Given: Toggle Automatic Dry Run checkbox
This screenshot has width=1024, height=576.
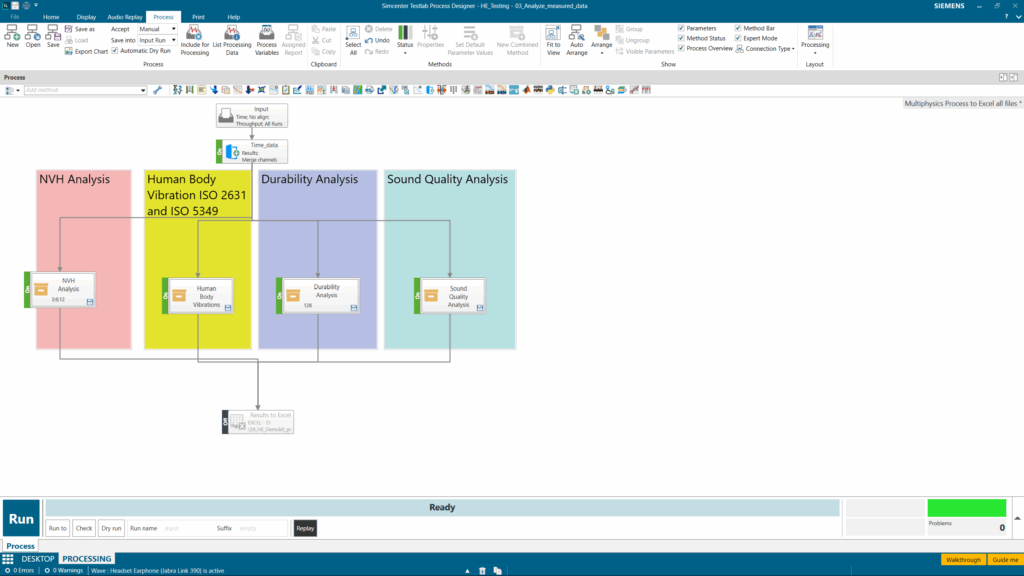Looking at the screenshot, I should point(115,51).
